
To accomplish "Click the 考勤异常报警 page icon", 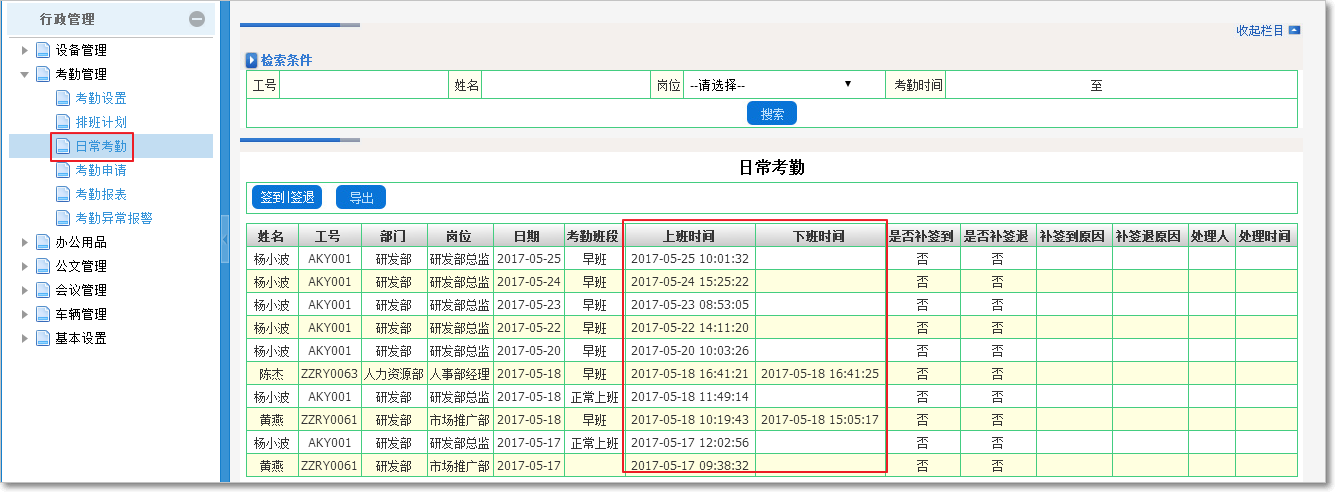I will (x=63, y=218).
